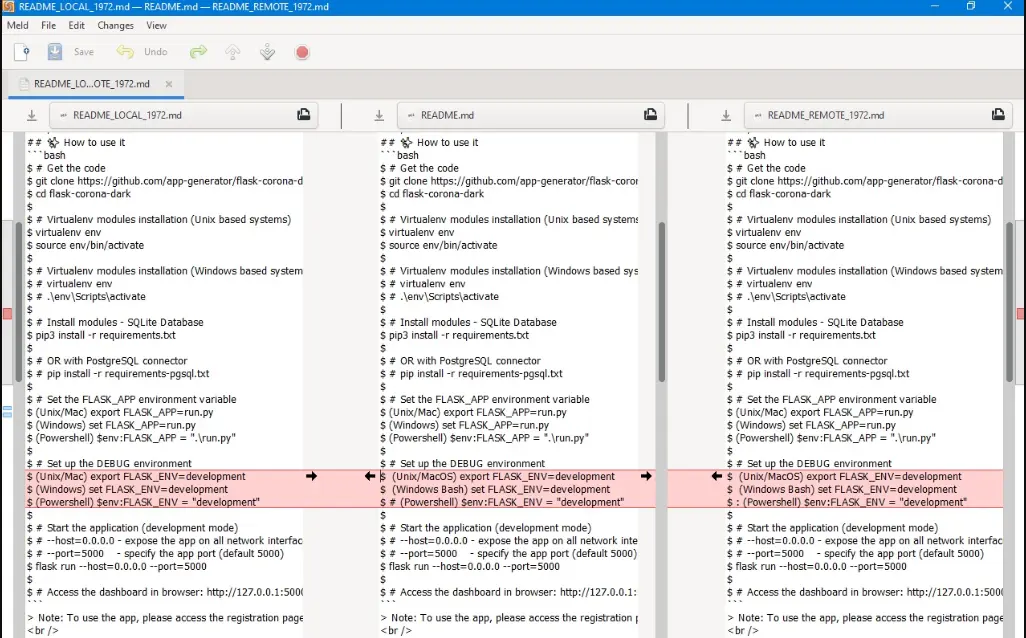Open the File menu
This screenshot has width=1026, height=638.
point(48,26)
